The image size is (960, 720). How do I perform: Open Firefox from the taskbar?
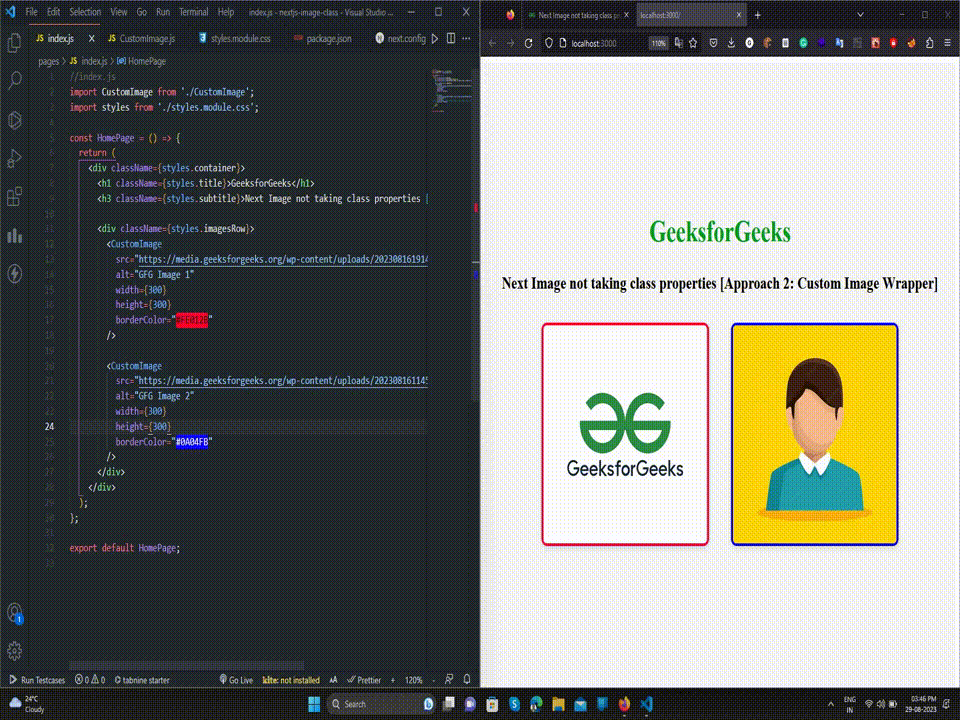coord(624,704)
